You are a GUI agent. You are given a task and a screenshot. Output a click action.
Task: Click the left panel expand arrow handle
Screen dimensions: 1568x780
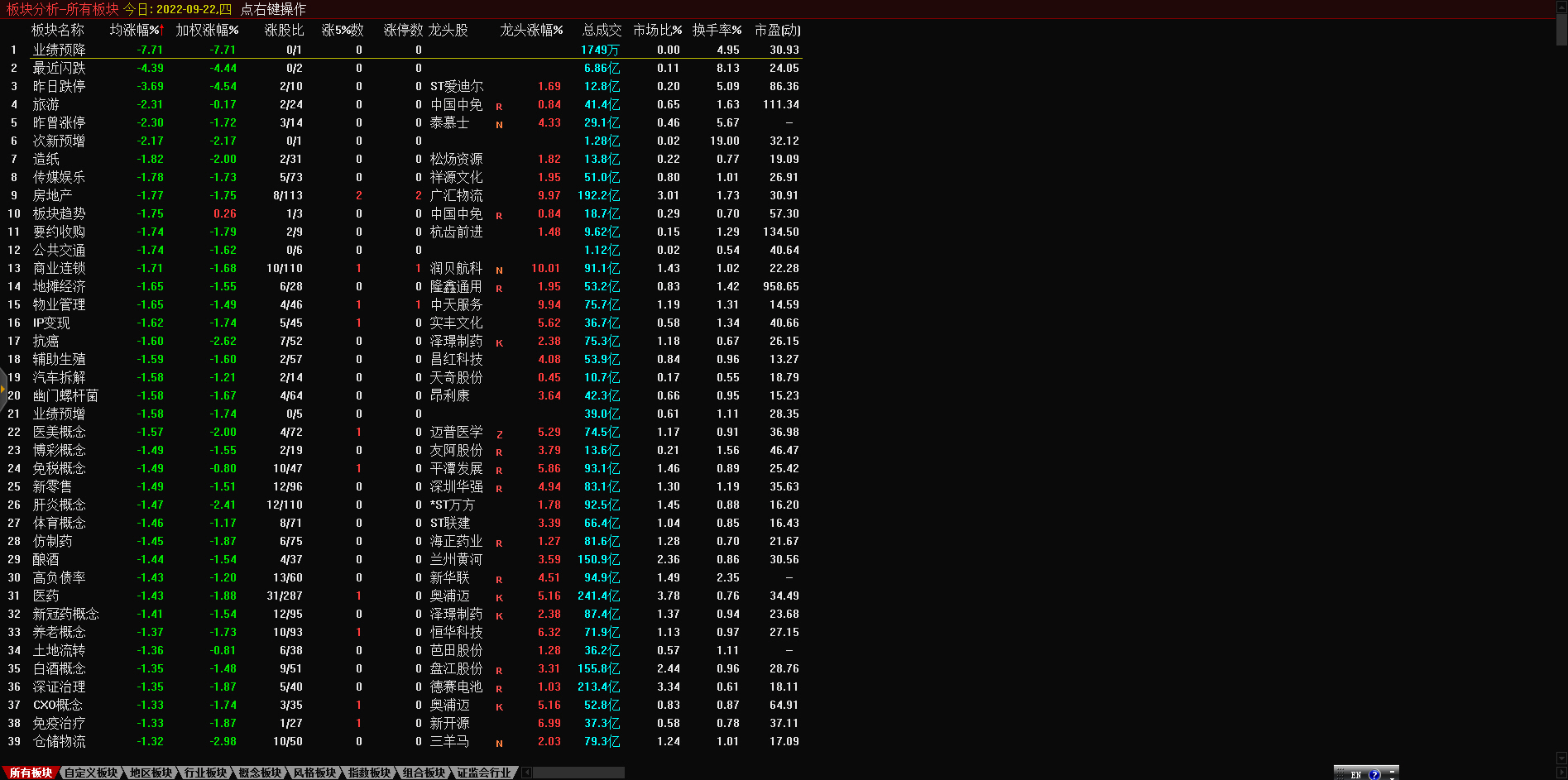(3, 388)
